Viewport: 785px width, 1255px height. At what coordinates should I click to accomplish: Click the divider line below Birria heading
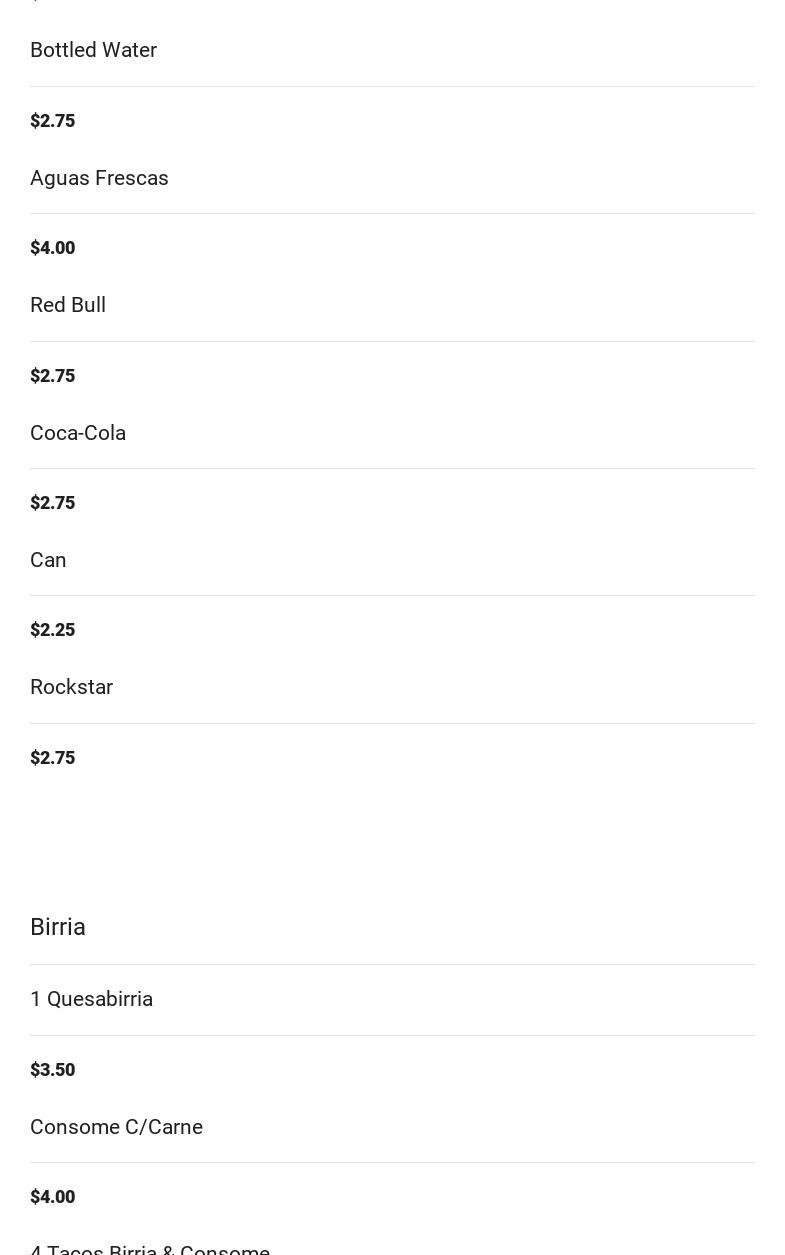pos(392,964)
